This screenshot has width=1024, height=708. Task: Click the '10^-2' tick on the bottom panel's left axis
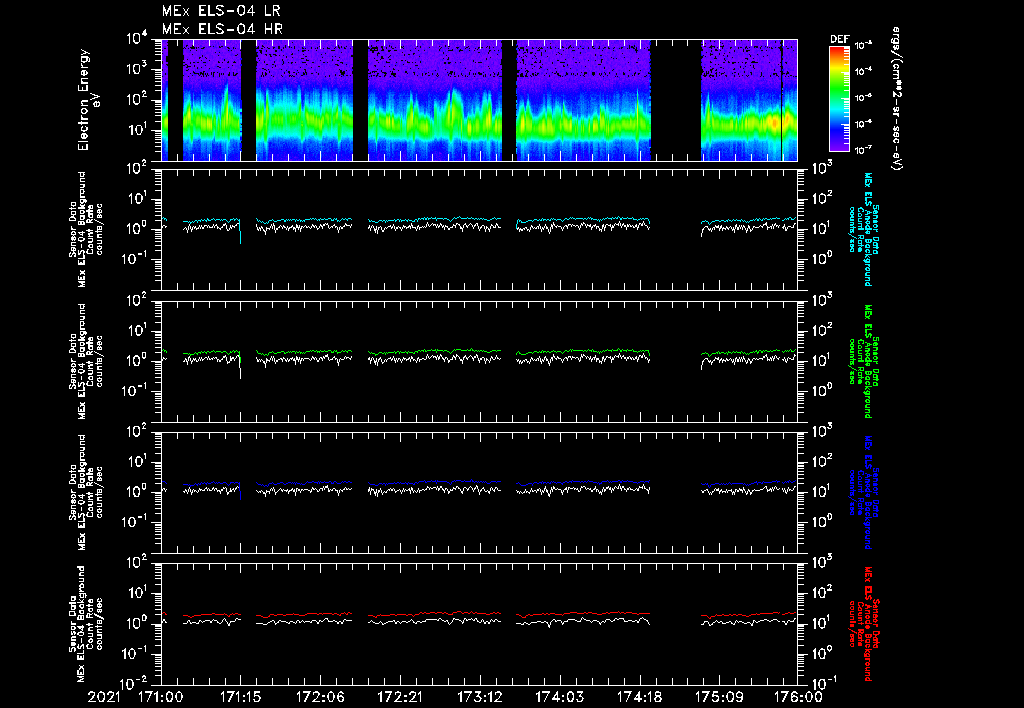pyautogui.click(x=136, y=684)
